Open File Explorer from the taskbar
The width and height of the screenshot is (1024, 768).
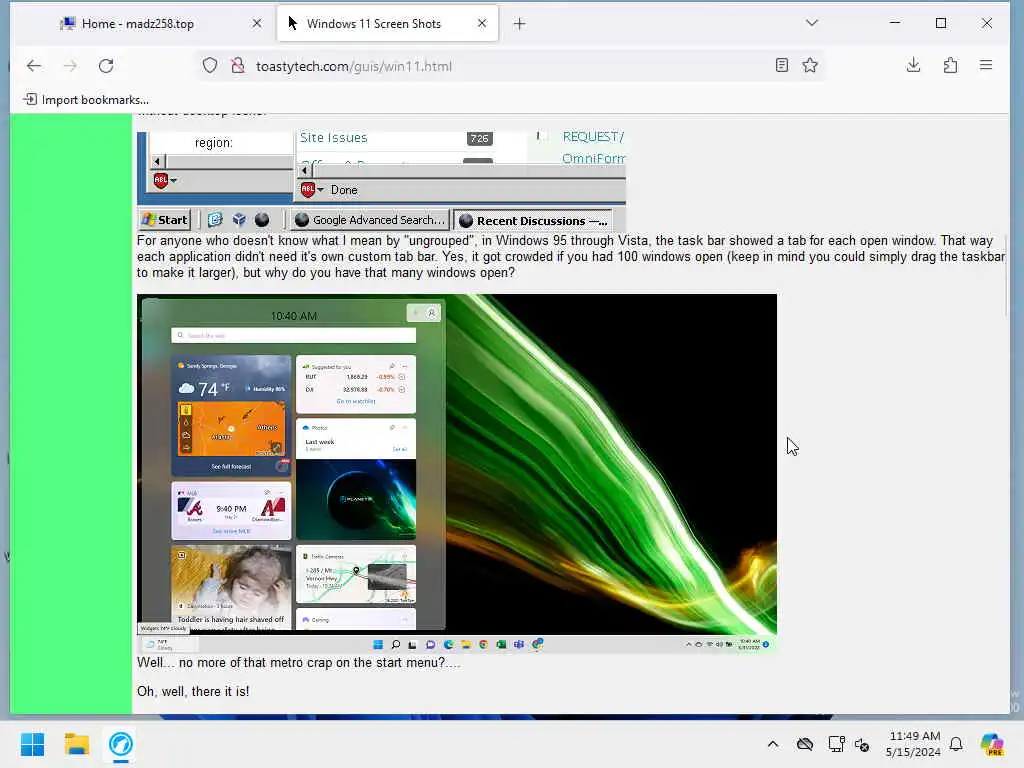(x=76, y=744)
